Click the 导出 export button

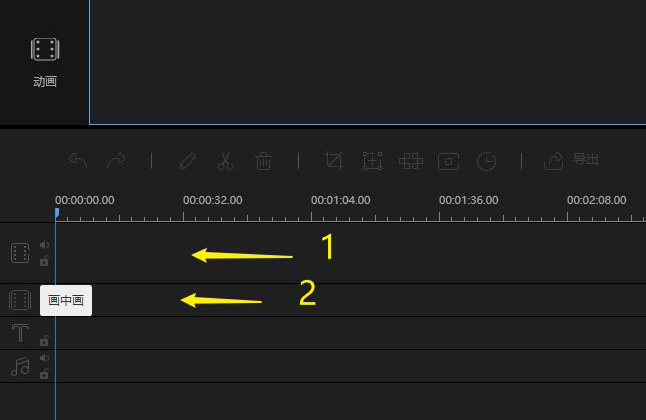tap(571, 160)
